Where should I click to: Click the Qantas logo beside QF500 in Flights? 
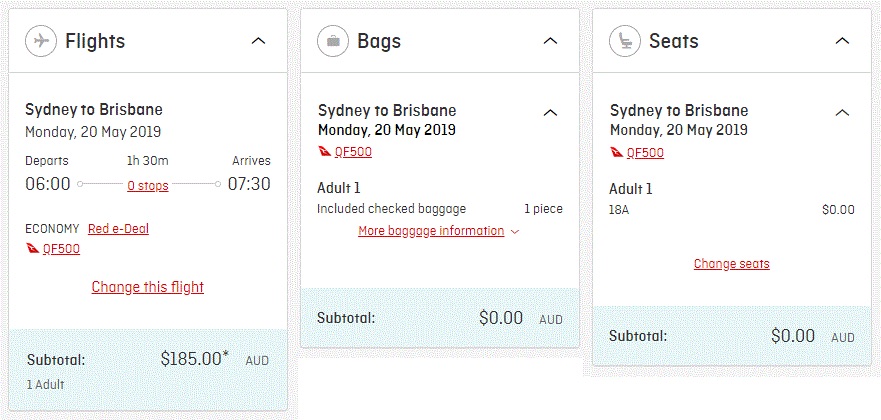(33, 248)
